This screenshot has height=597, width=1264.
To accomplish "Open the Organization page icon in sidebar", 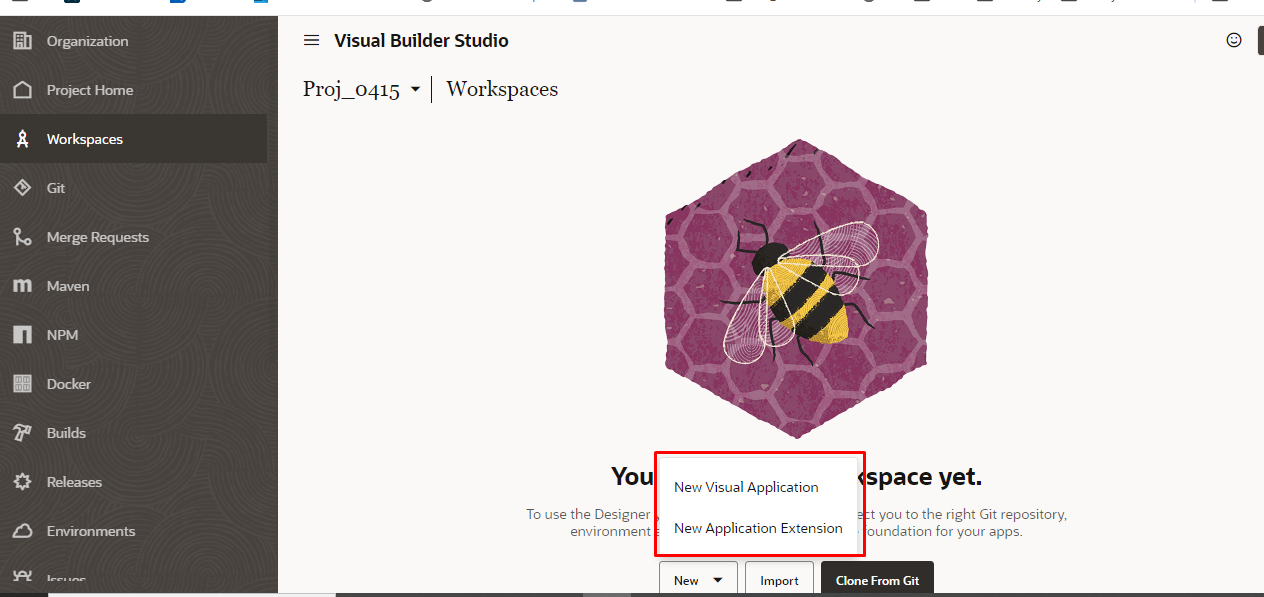I will click(22, 41).
